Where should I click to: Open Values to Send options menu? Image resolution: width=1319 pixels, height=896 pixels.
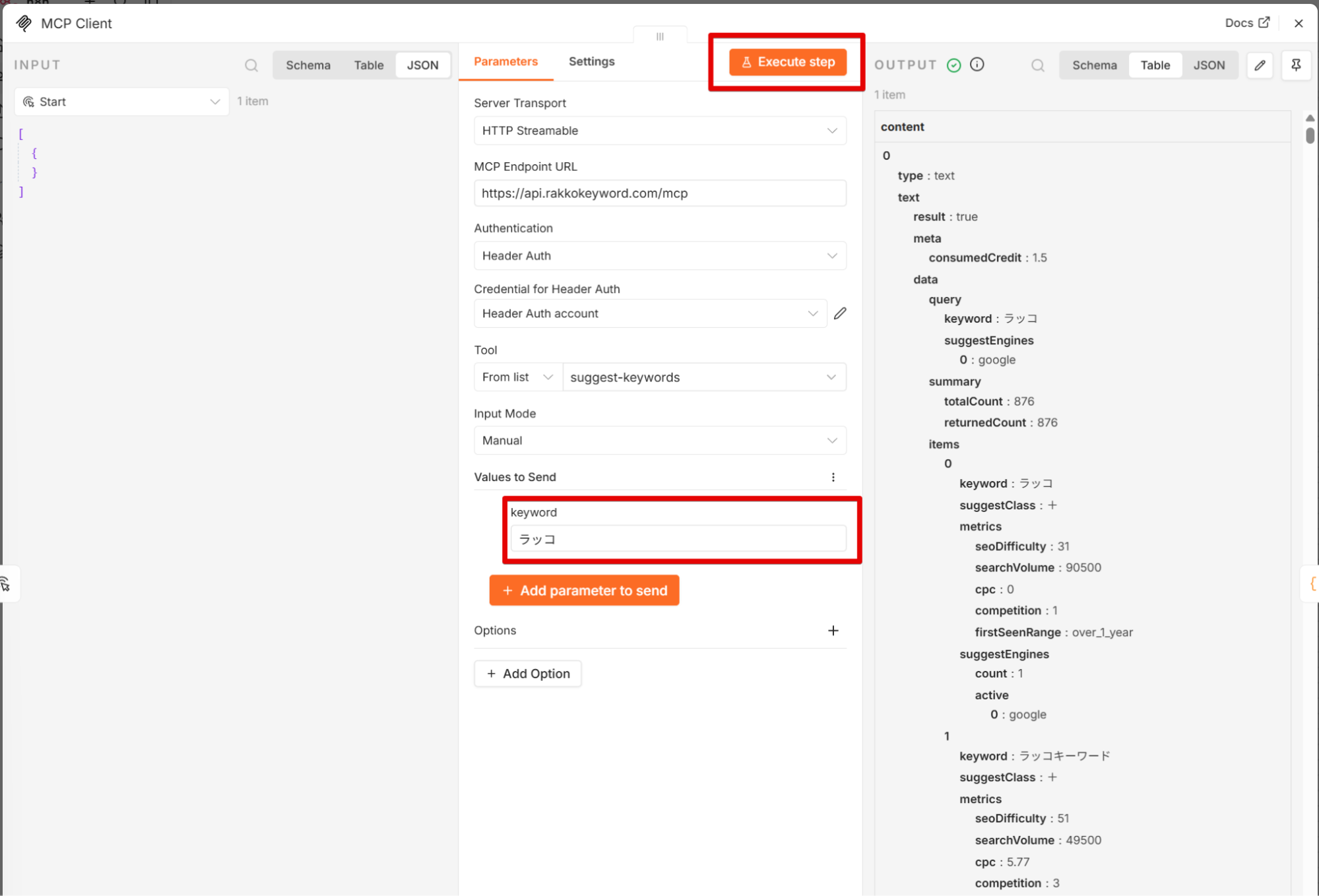click(x=833, y=477)
